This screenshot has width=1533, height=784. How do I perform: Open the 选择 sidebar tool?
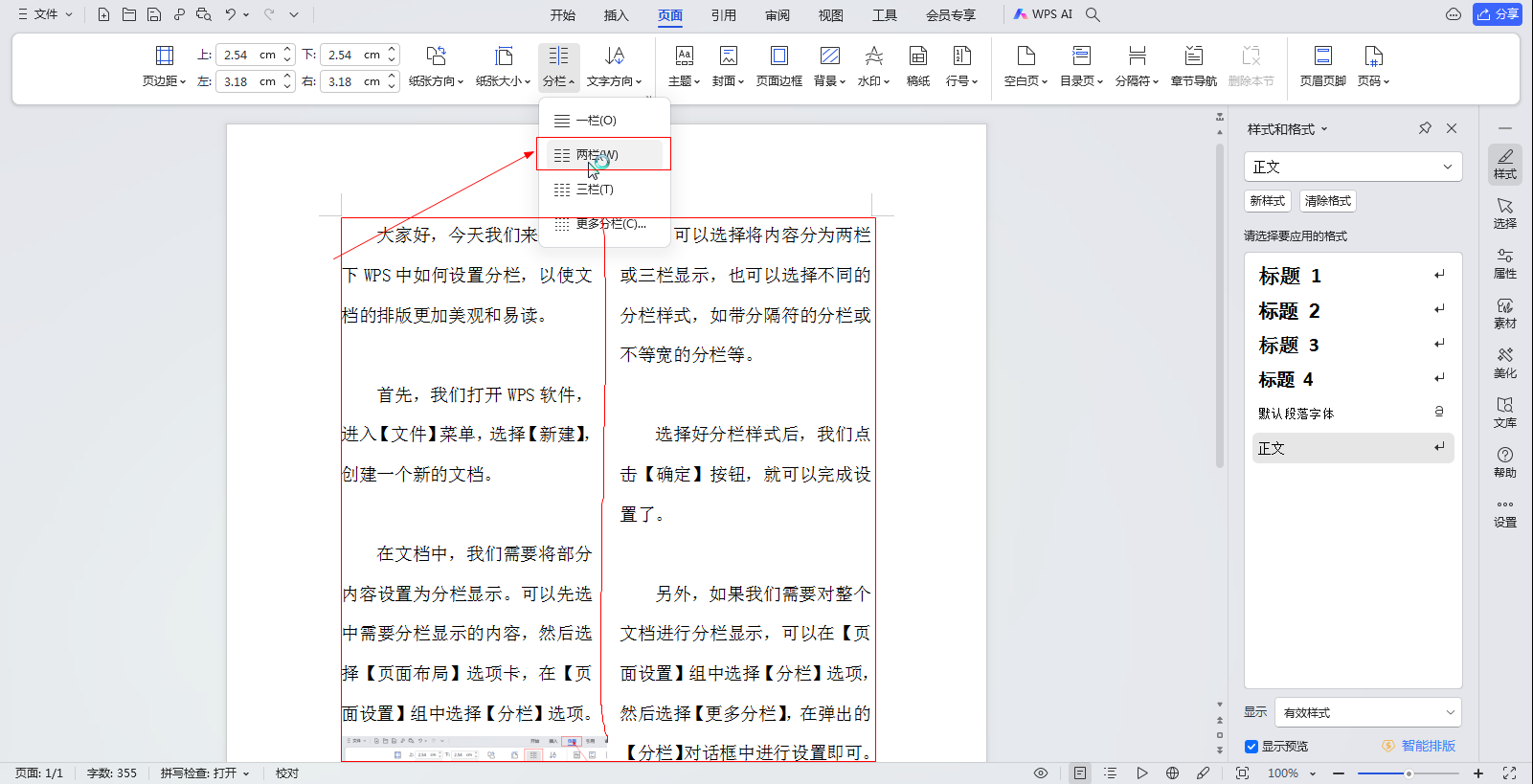tap(1505, 213)
